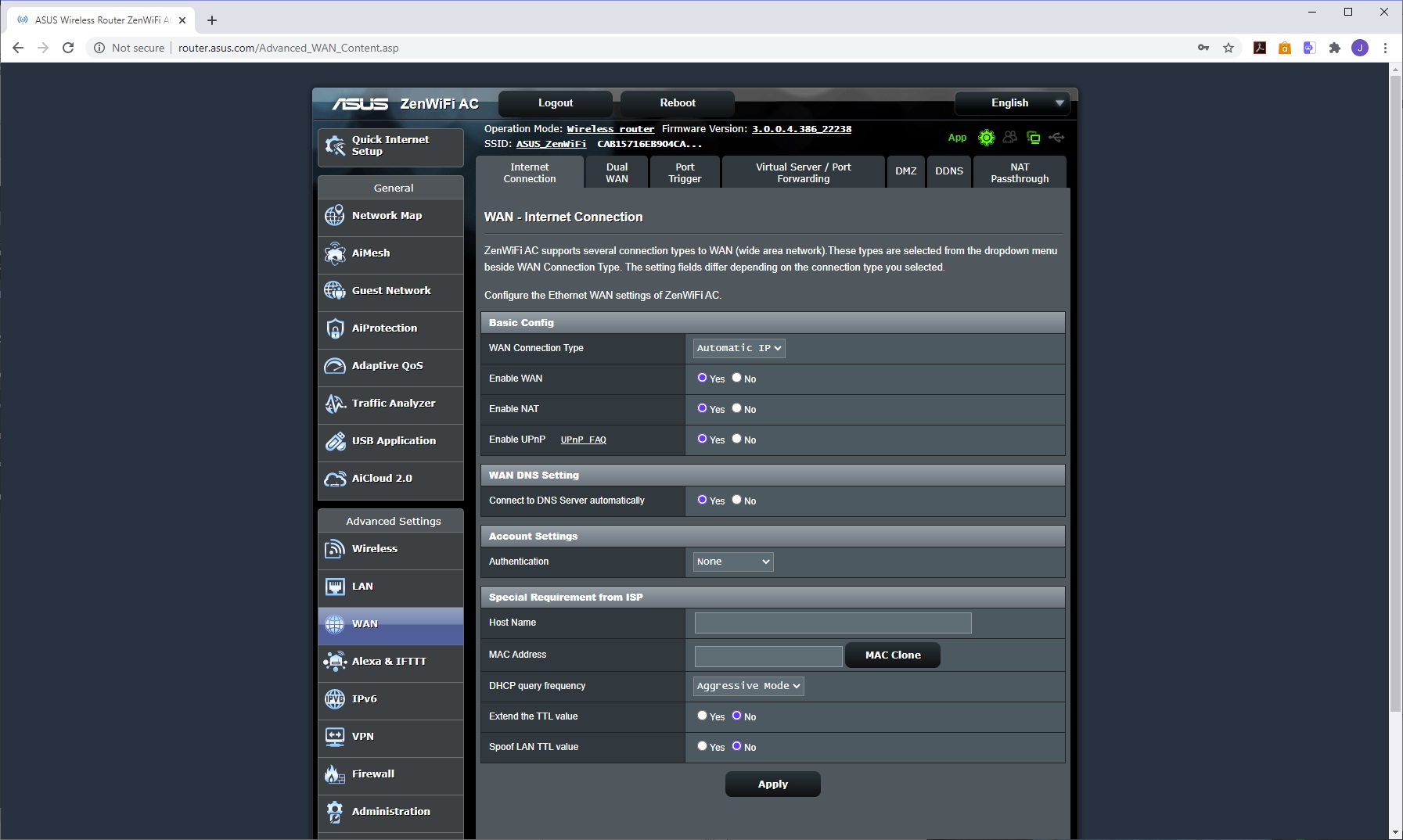Click the Firewall flame icon

[335, 774]
